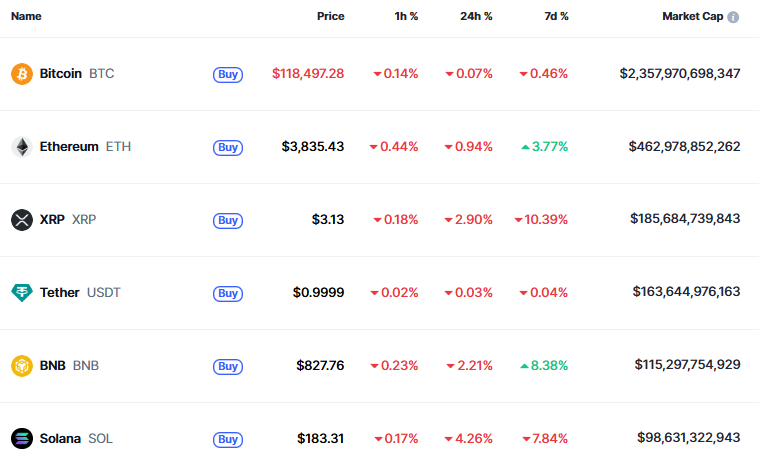Click the BNB row Buy button
The height and width of the screenshot is (463, 759).
(228, 367)
